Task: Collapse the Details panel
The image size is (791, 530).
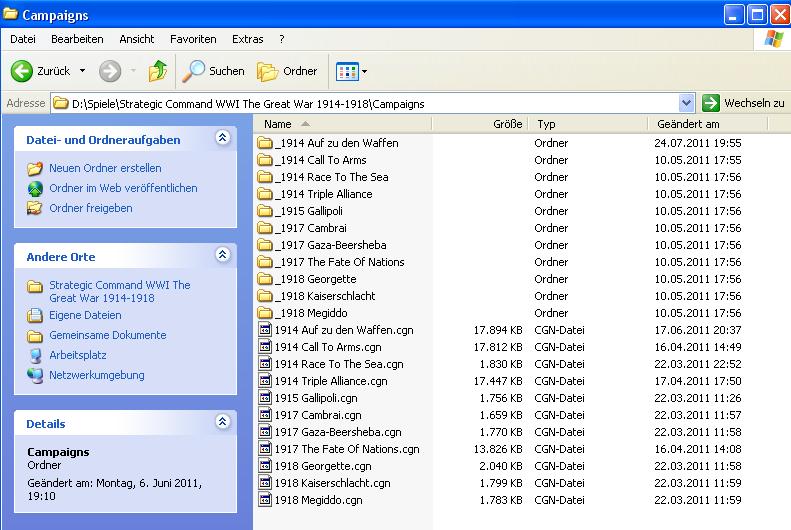Action: (223, 422)
